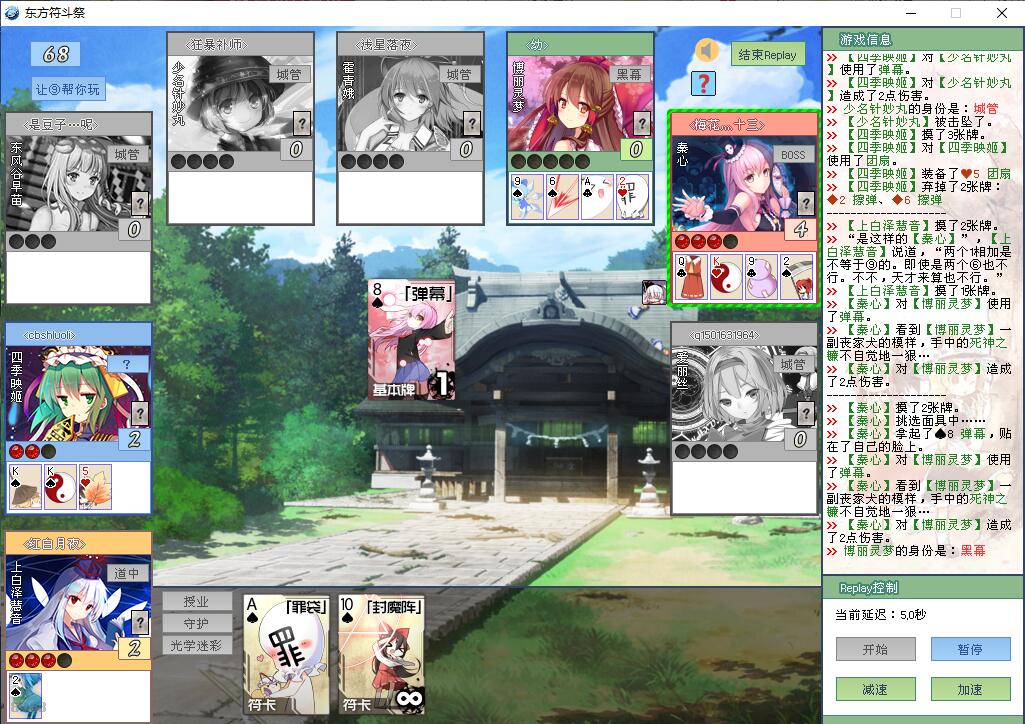Click the ? icon on 少名针妙丸's card
This screenshot has height=724, width=1025.
pyautogui.click(x=301, y=123)
